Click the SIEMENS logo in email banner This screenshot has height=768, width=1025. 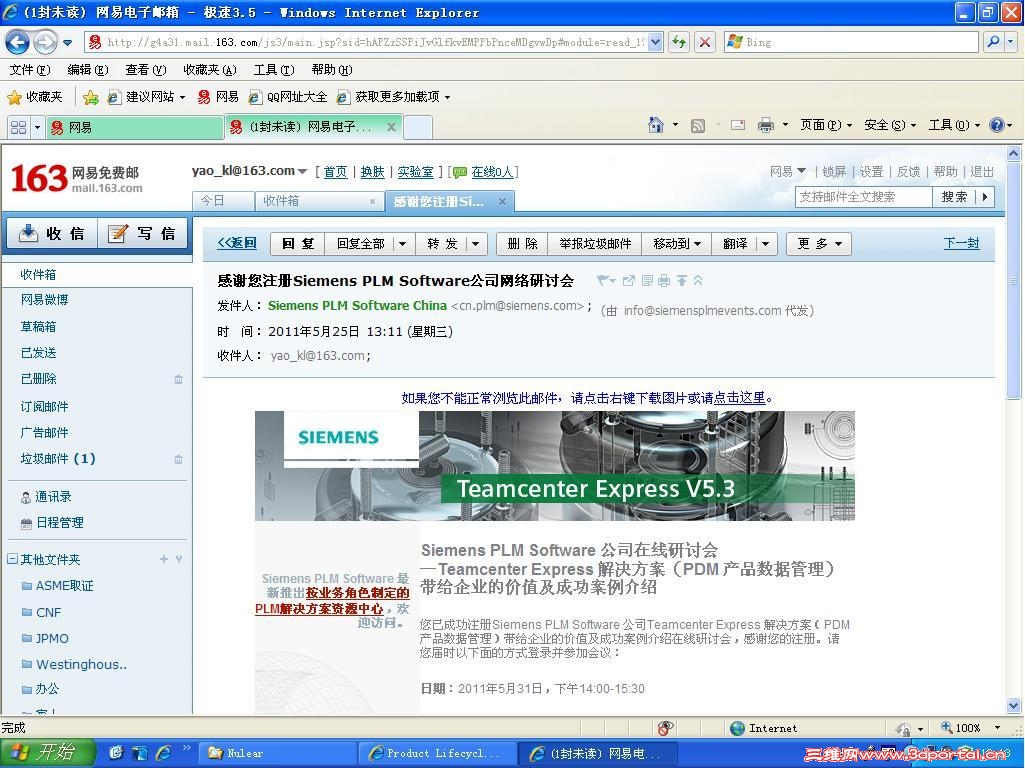[338, 437]
